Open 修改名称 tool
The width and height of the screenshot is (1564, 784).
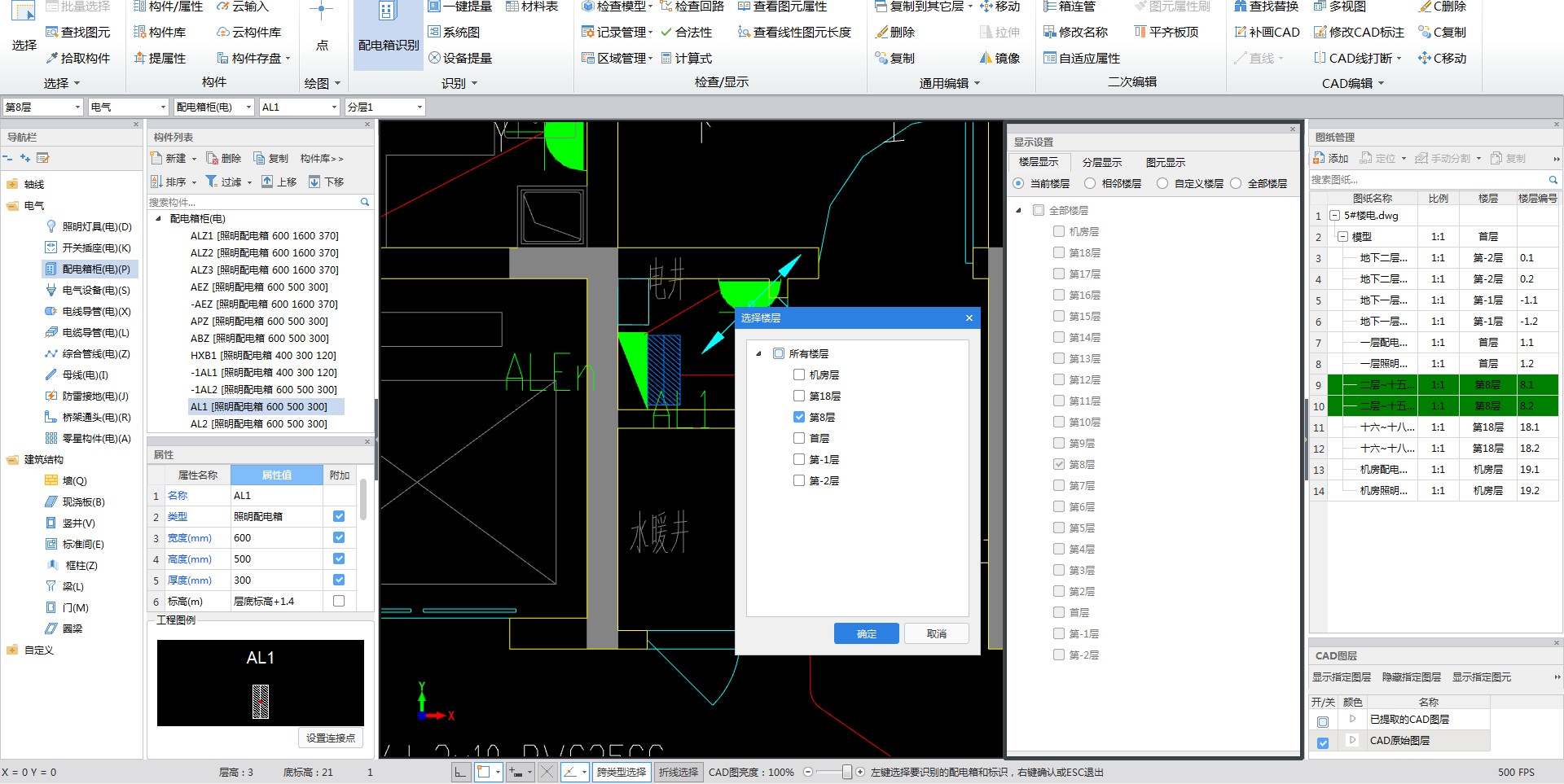tap(1075, 32)
